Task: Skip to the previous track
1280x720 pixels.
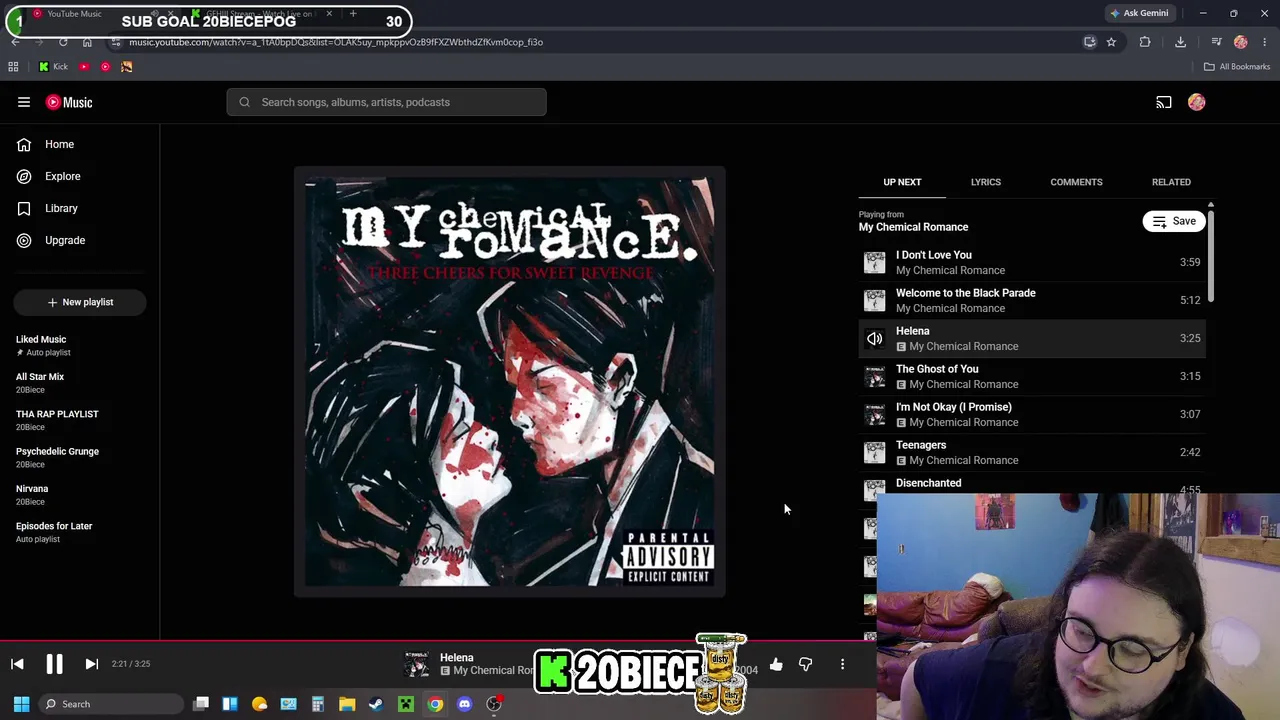Action: (x=17, y=664)
